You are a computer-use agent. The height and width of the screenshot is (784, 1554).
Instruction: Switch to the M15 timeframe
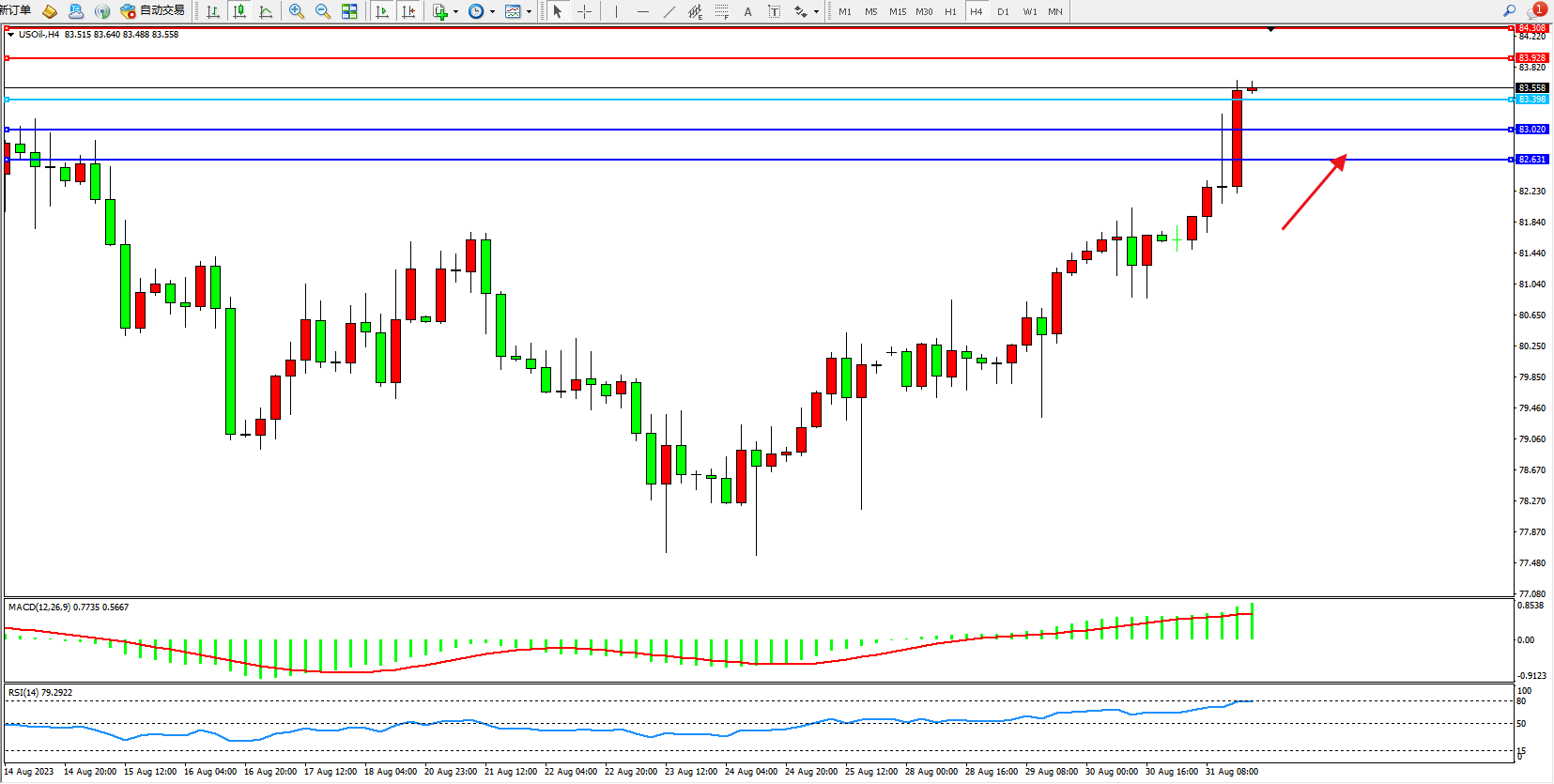tap(898, 11)
